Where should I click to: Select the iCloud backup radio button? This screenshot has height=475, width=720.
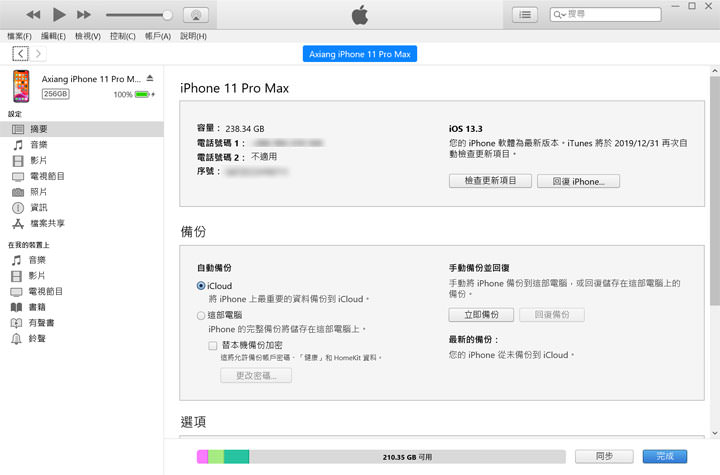tap(201, 286)
